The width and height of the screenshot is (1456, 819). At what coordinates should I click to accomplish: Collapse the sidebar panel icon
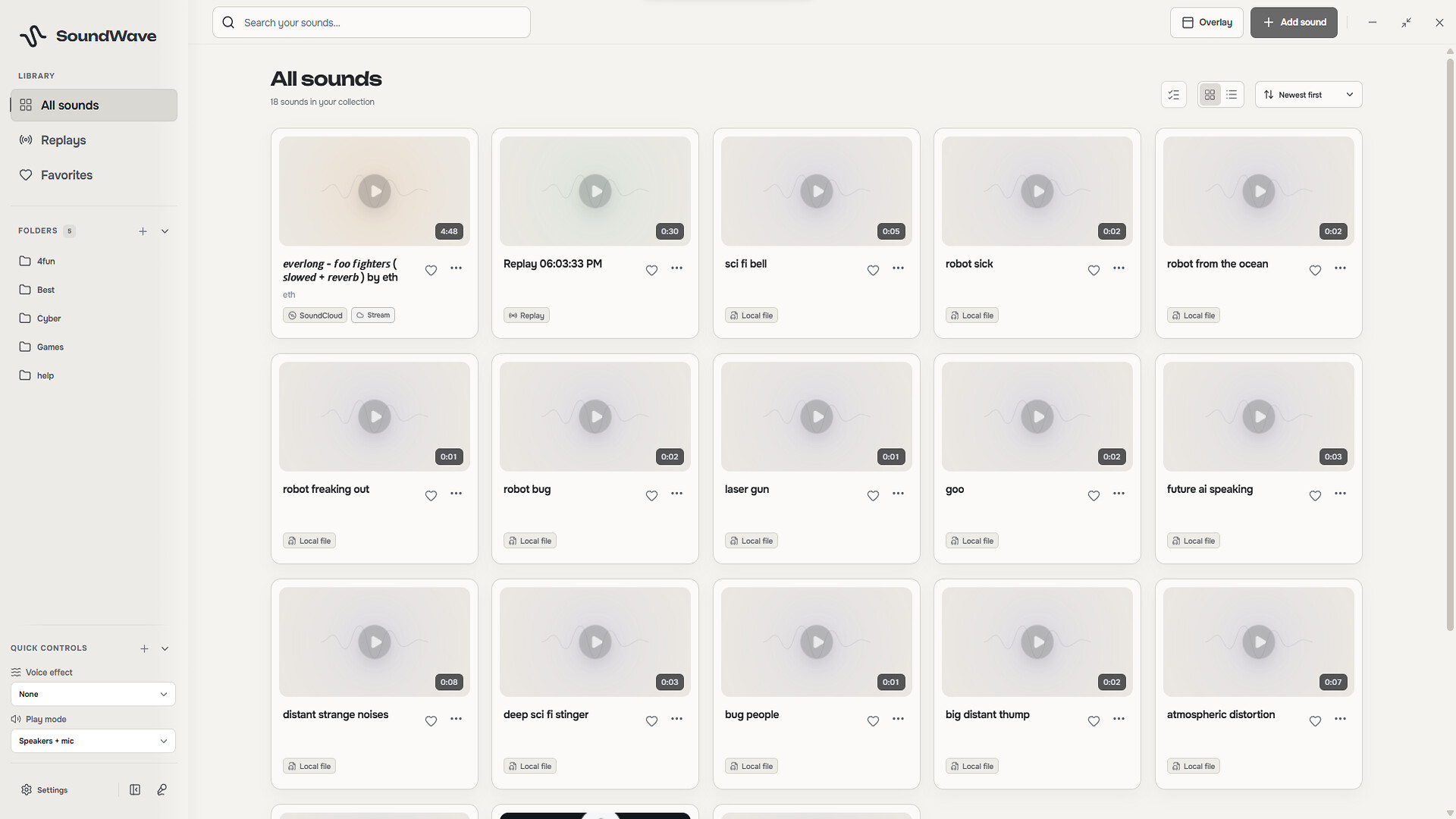(135, 789)
